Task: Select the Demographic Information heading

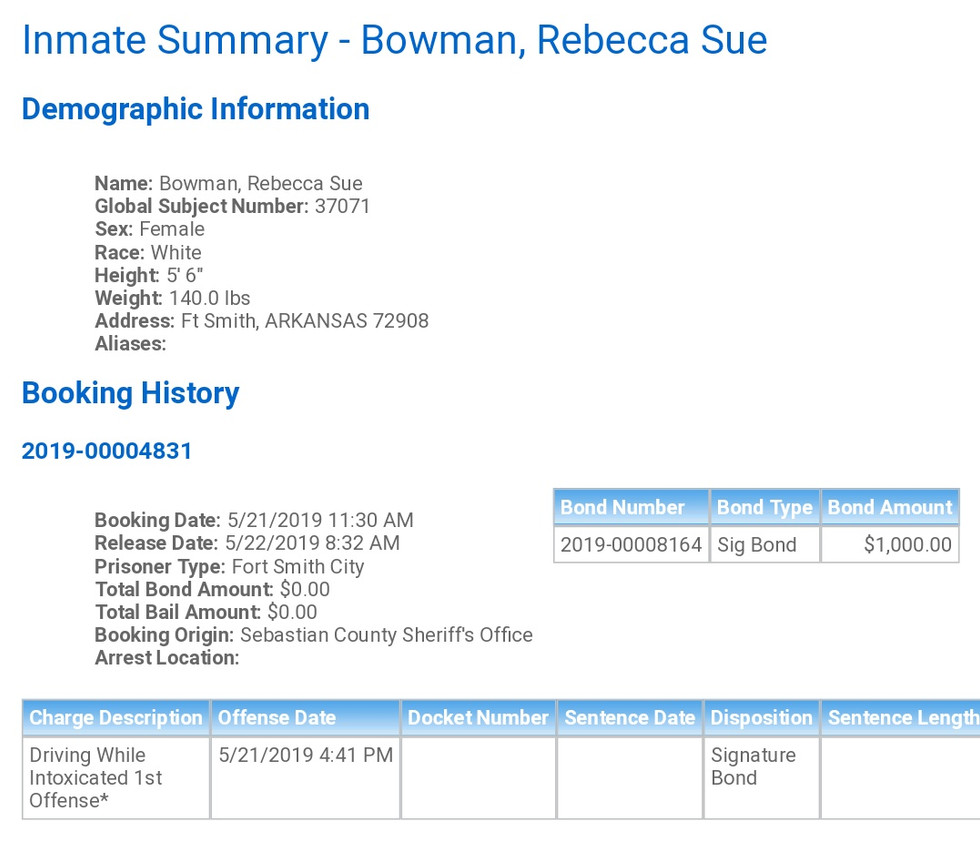Action: (196, 109)
